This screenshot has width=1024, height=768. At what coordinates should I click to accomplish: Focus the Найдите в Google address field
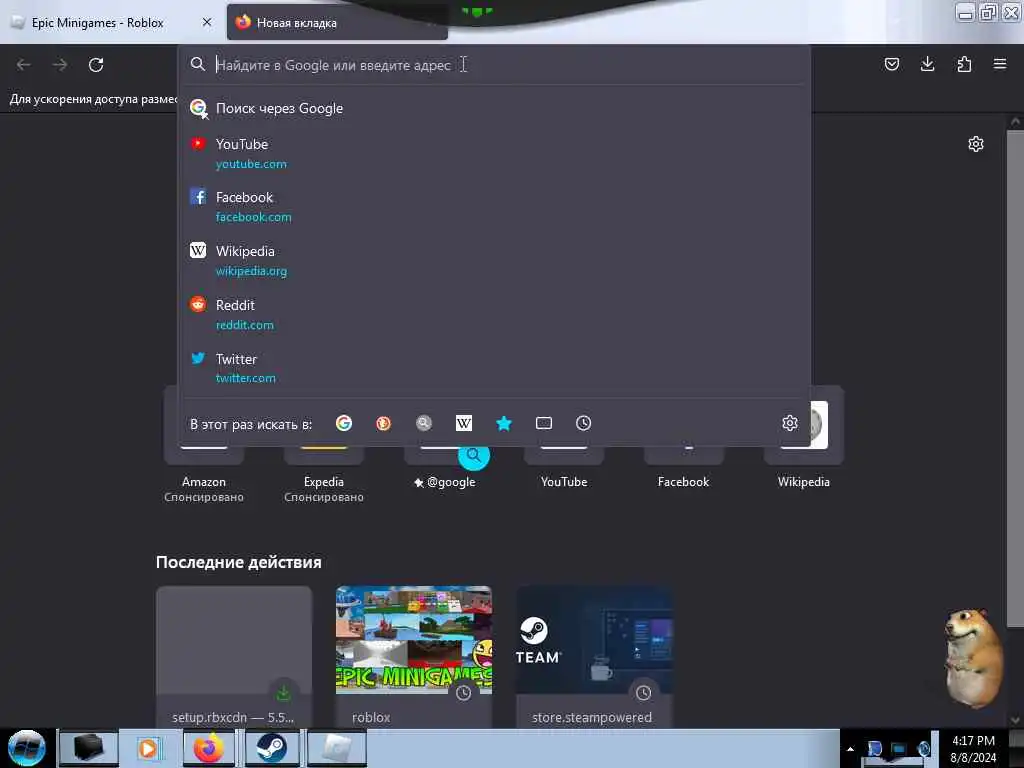pos(494,65)
